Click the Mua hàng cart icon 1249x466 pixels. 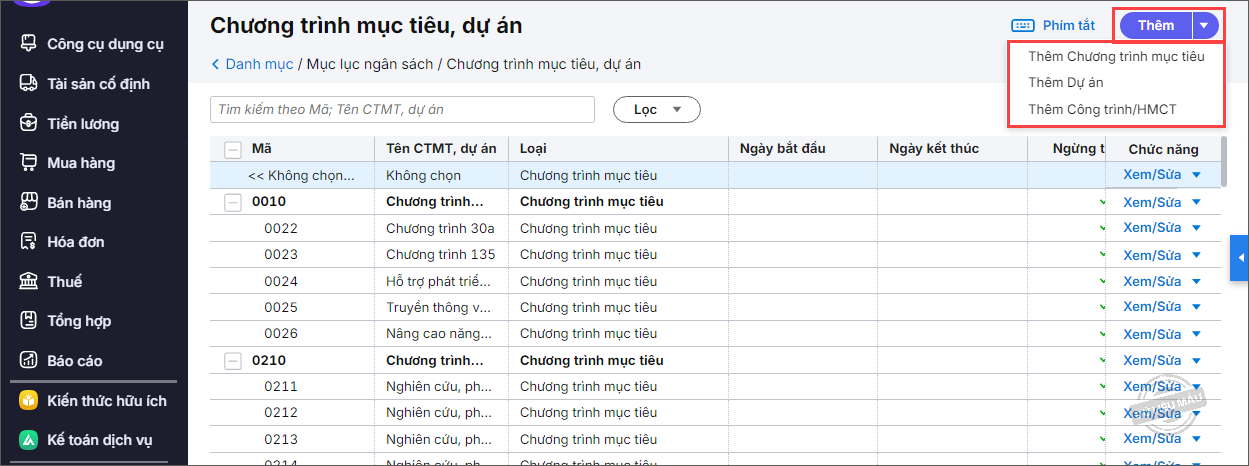(x=29, y=163)
